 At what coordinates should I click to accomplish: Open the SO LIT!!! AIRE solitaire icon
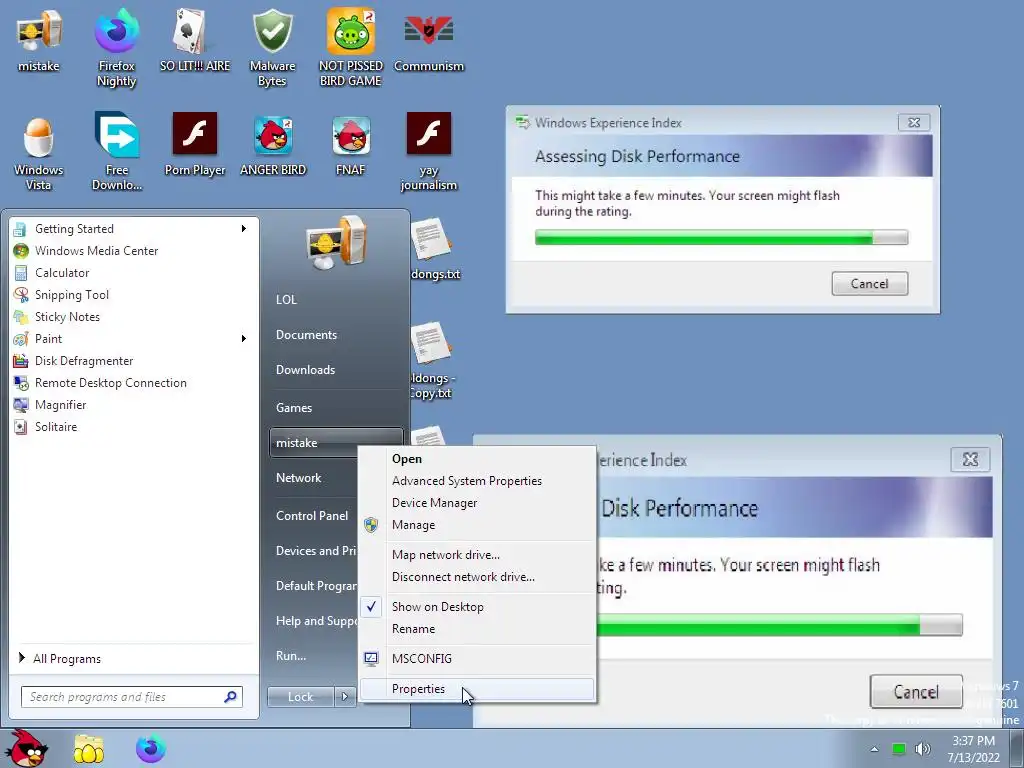click(x=195, y=40)
